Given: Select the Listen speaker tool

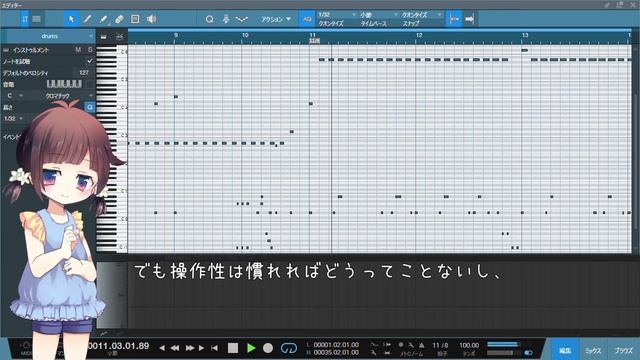Looking at the screenshot, I should click(x=151, y=19).
